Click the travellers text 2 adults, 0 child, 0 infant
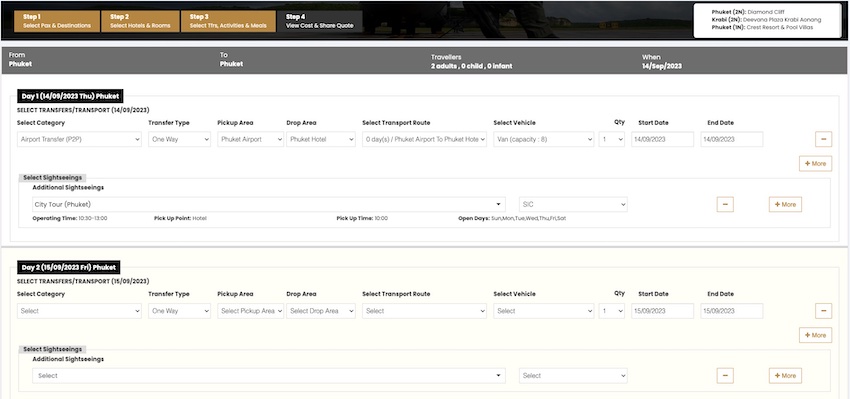The width and height of the screenshot is (850, 399). [x=471, y=66]
